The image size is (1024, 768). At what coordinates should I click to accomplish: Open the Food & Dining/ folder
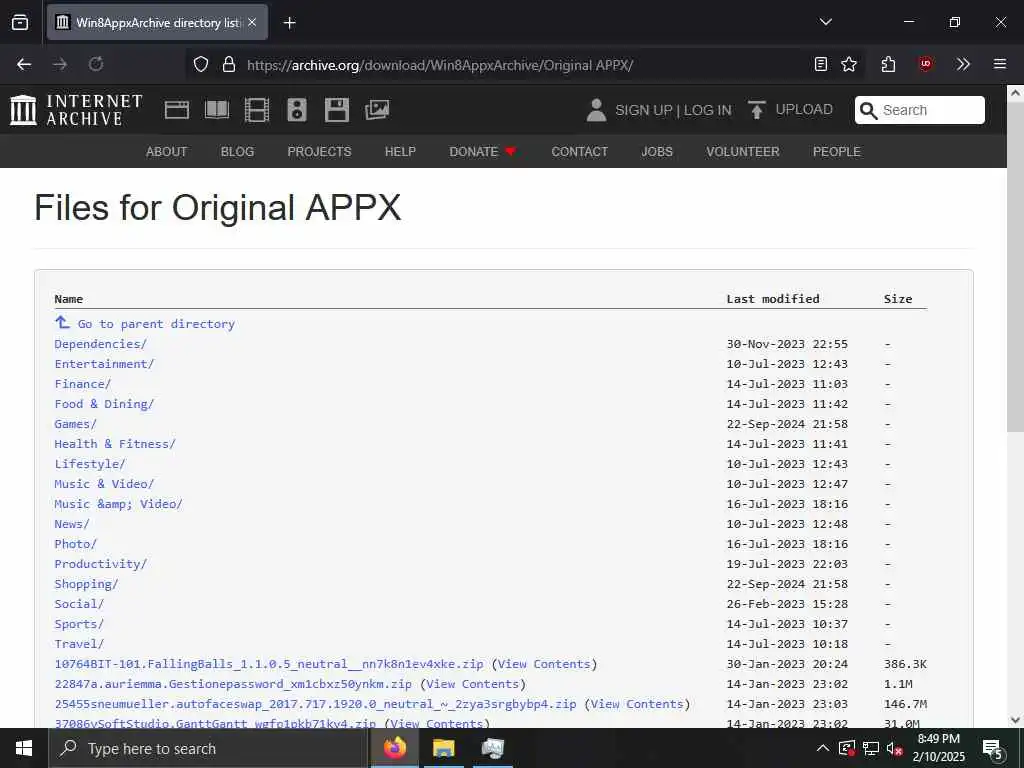click(x=104, y=404)
